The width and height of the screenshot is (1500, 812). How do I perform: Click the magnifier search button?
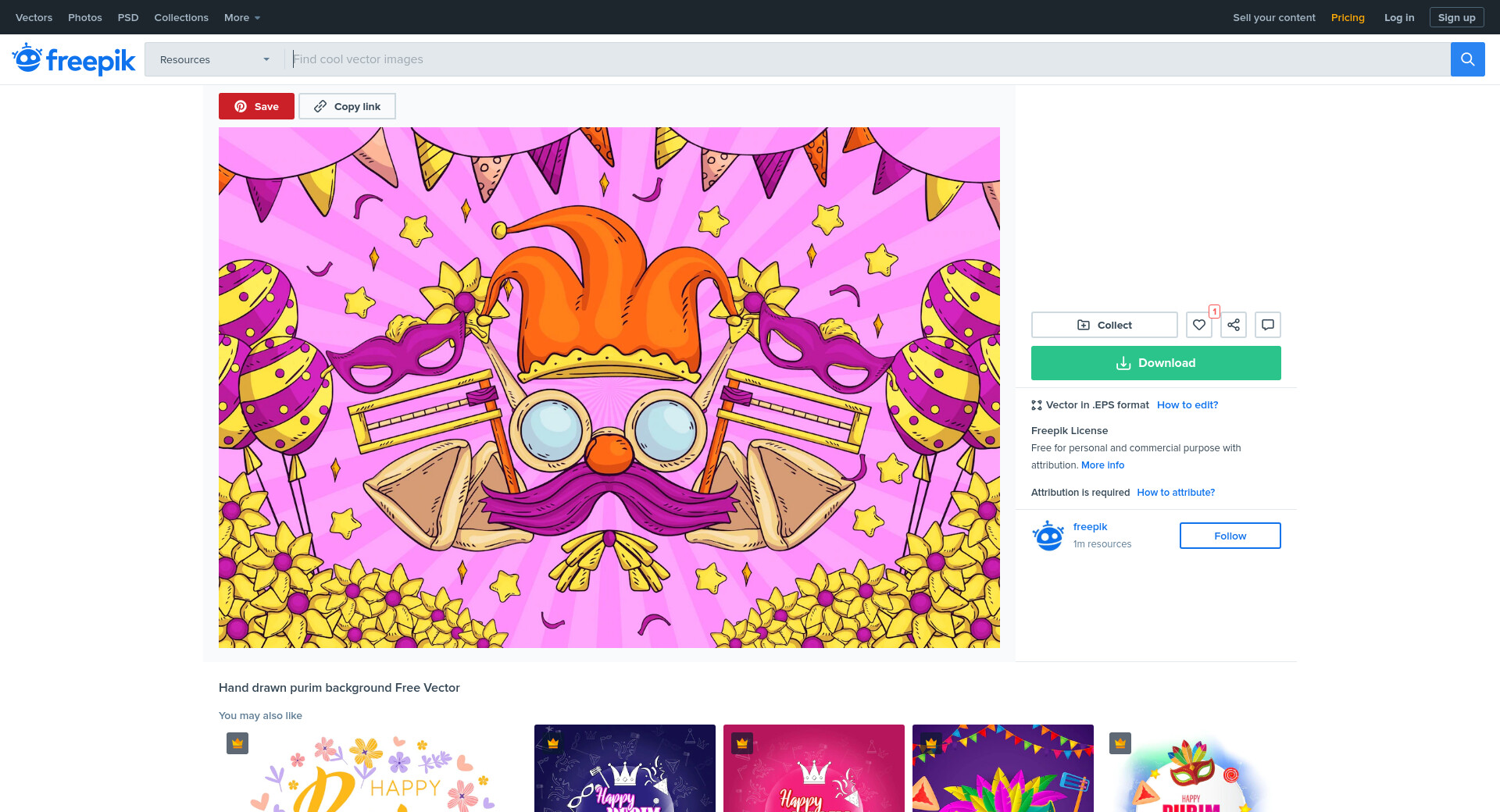1467,59
